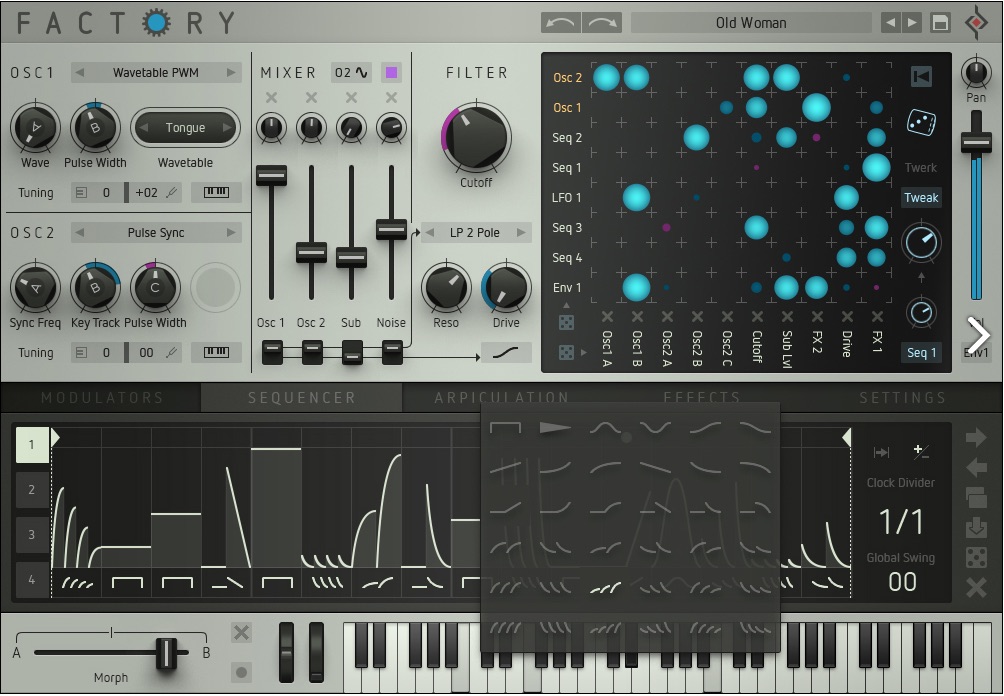Viewport: 1004px width, 696px height.
Task: Open the MODULATORS tab
Action: coord(100,397)
